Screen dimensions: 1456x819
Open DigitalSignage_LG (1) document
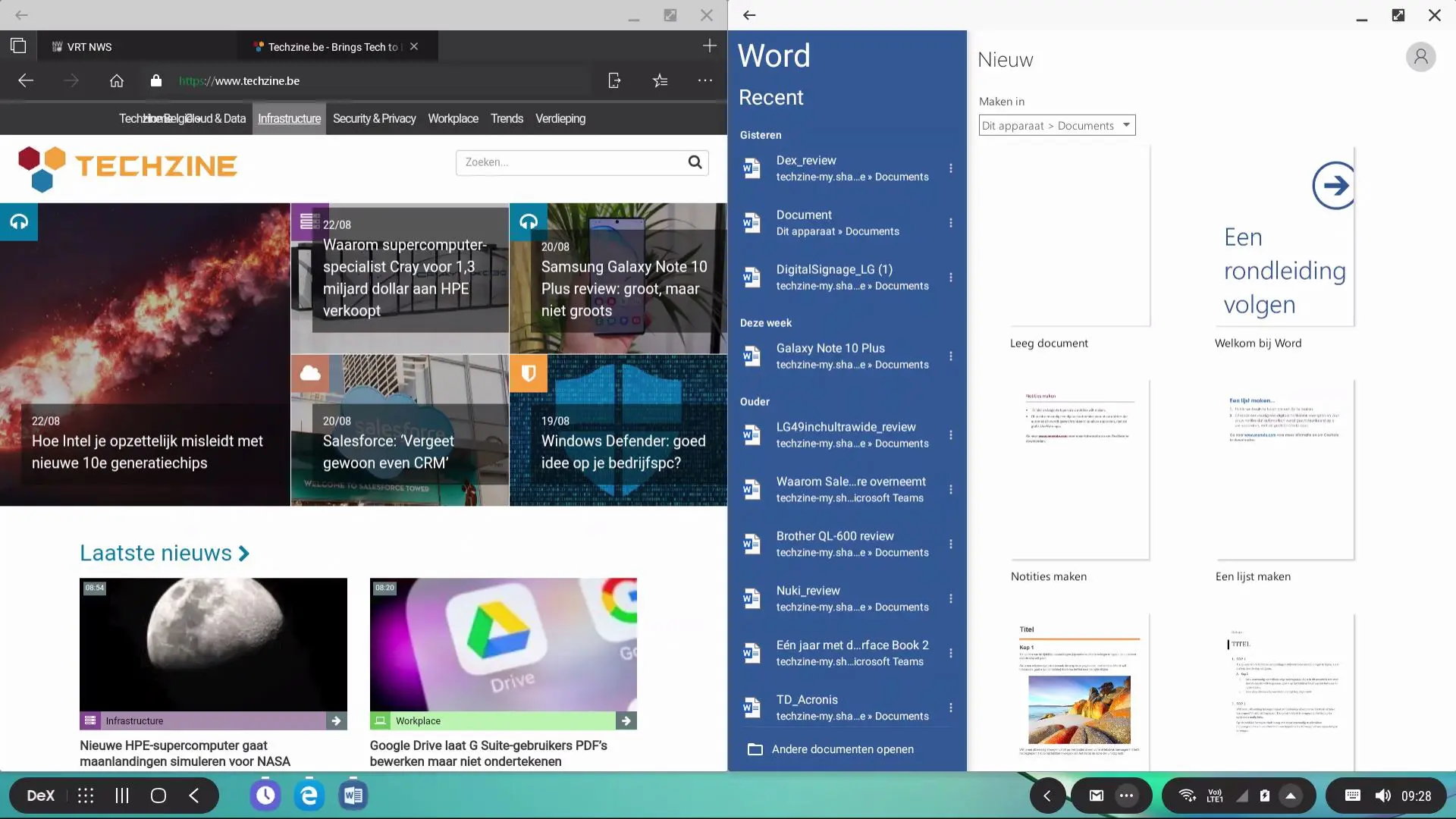tap(839, 278)
